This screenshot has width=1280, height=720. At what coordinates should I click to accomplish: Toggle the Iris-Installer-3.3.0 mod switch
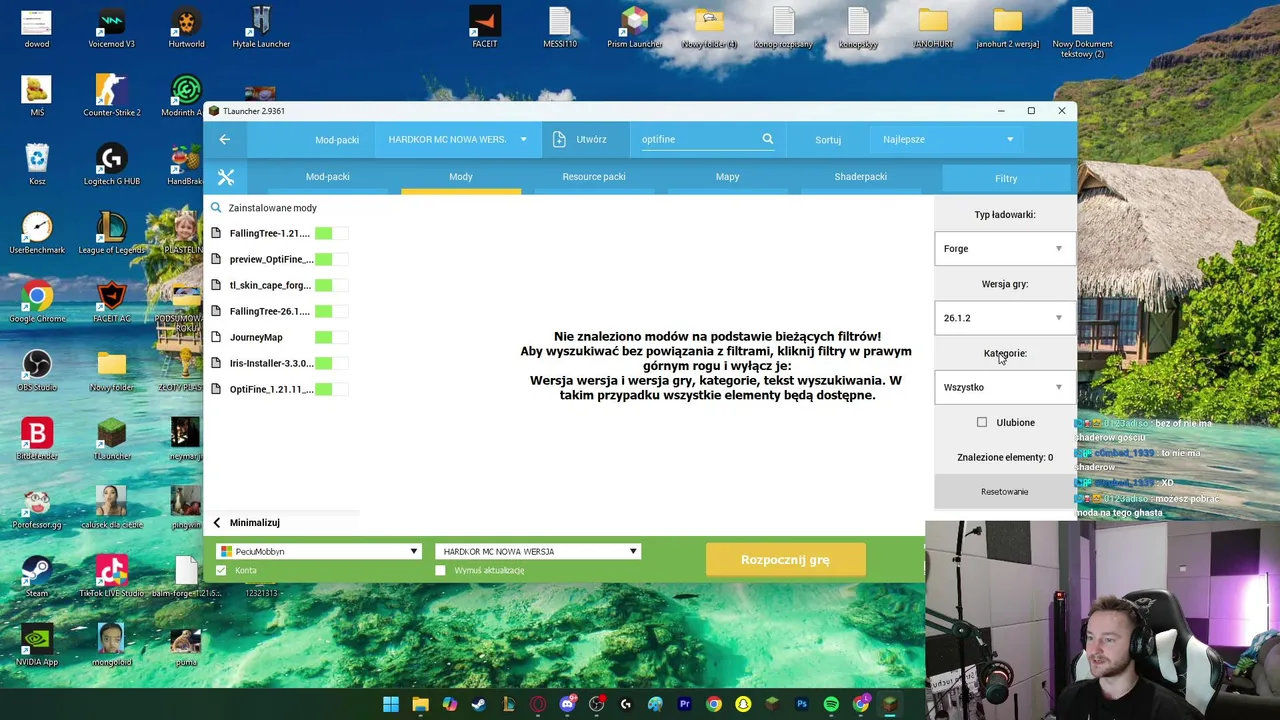coord(331,363)
